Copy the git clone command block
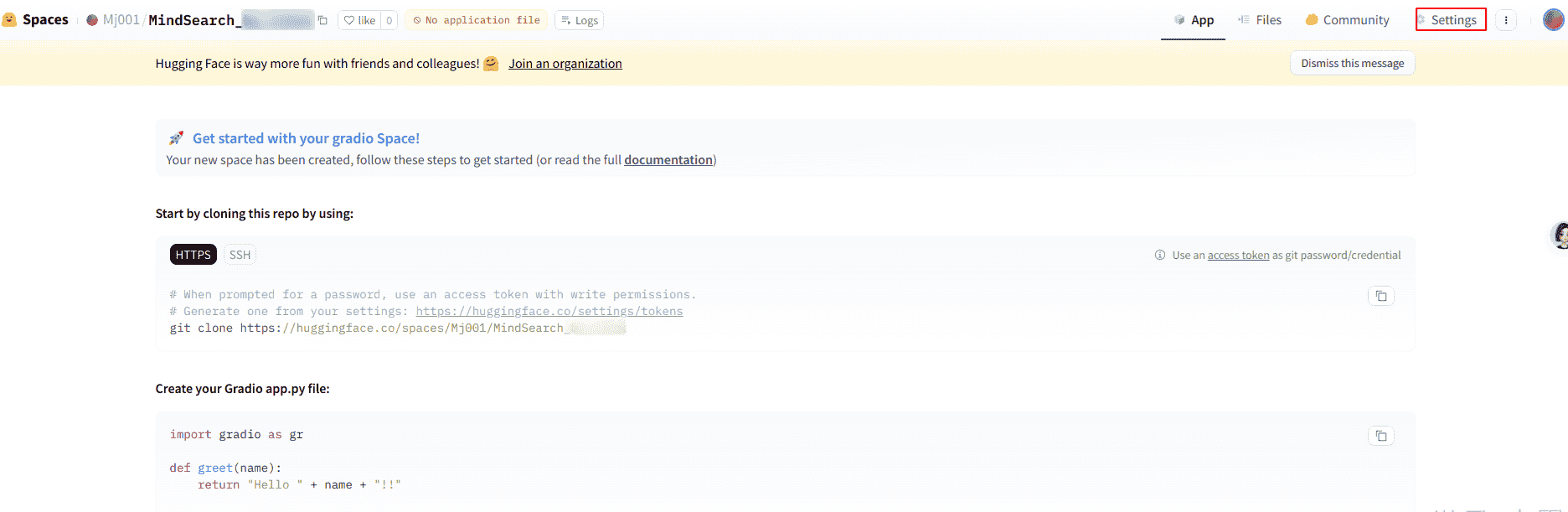Screen dimensions: 1568x512 (1380, 296)
